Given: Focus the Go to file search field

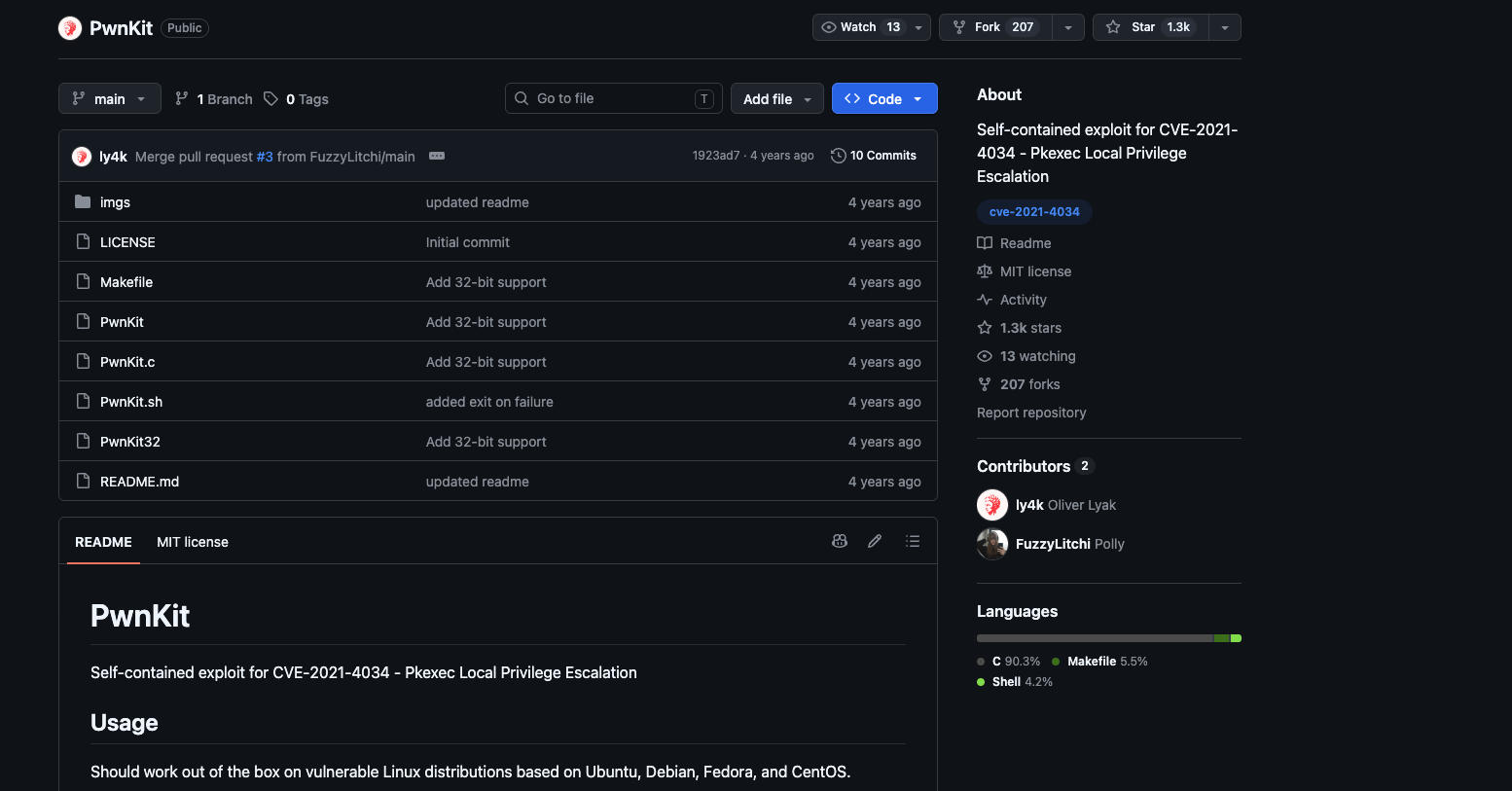Looking at the screenshot, I should point(613,98).
